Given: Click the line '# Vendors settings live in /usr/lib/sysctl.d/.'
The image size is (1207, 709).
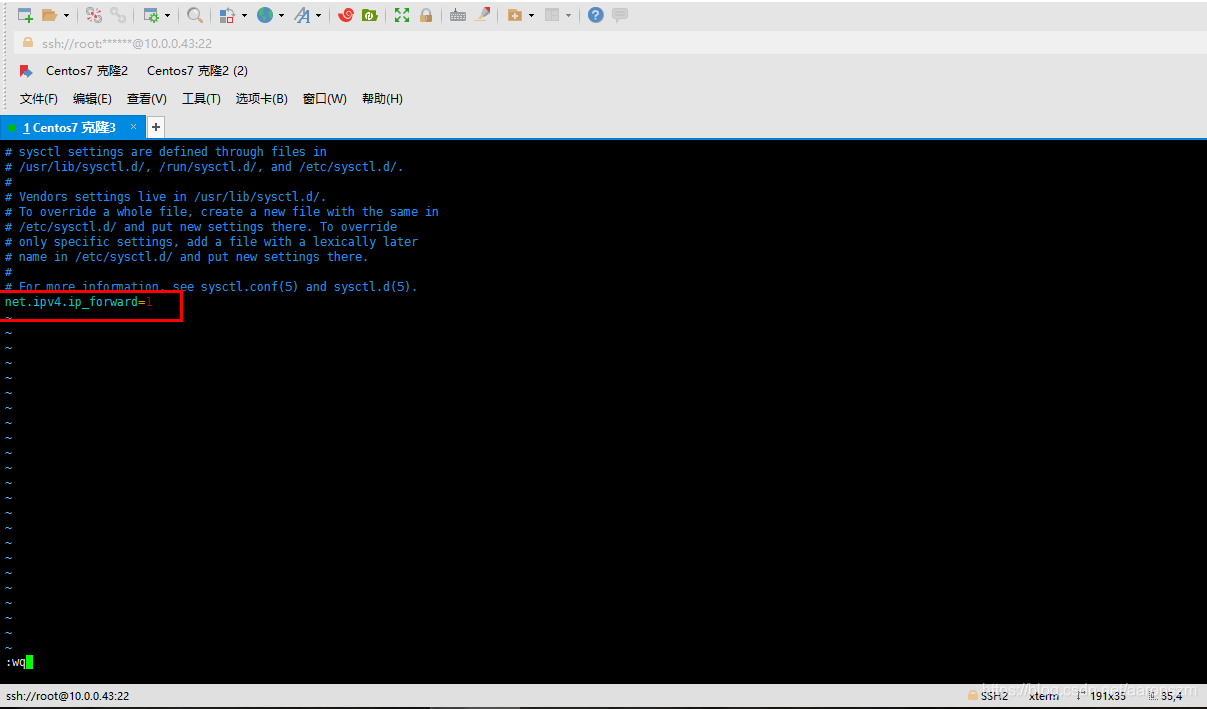Looking at the screenshot, I should (x=166, y=197).
